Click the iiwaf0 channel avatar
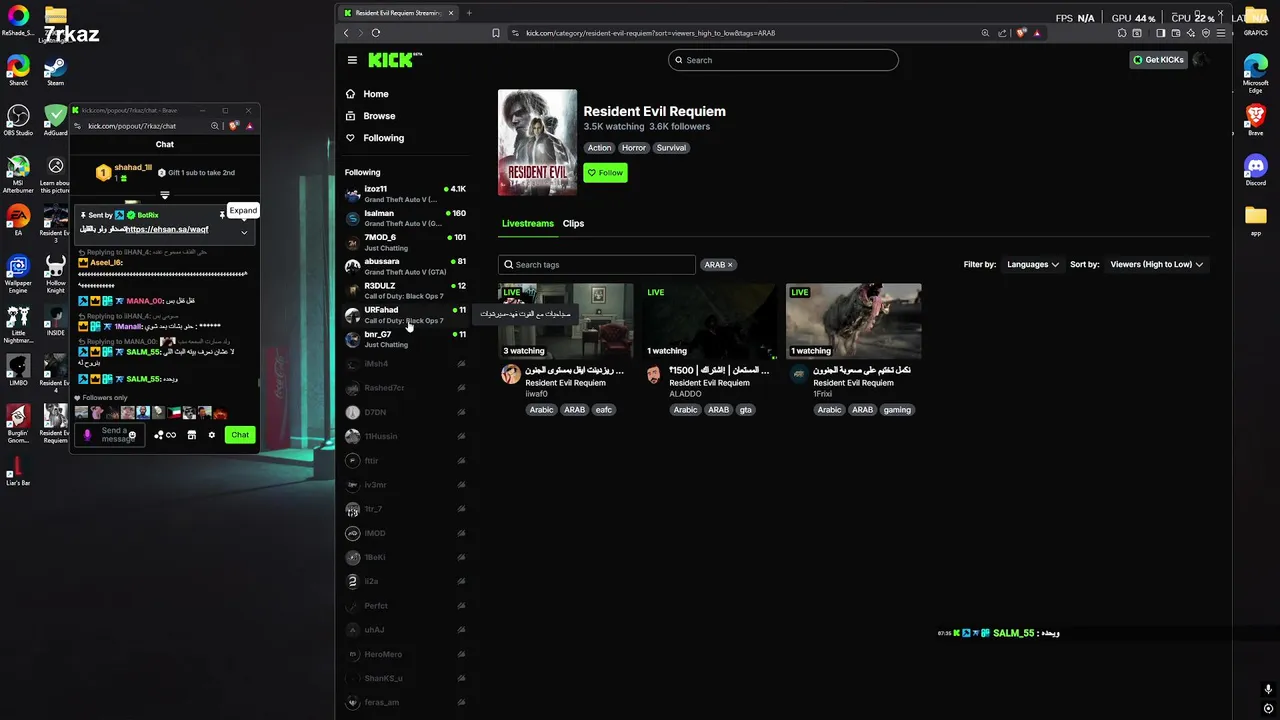Screen dimensions: 1280x720 (511, 374)
